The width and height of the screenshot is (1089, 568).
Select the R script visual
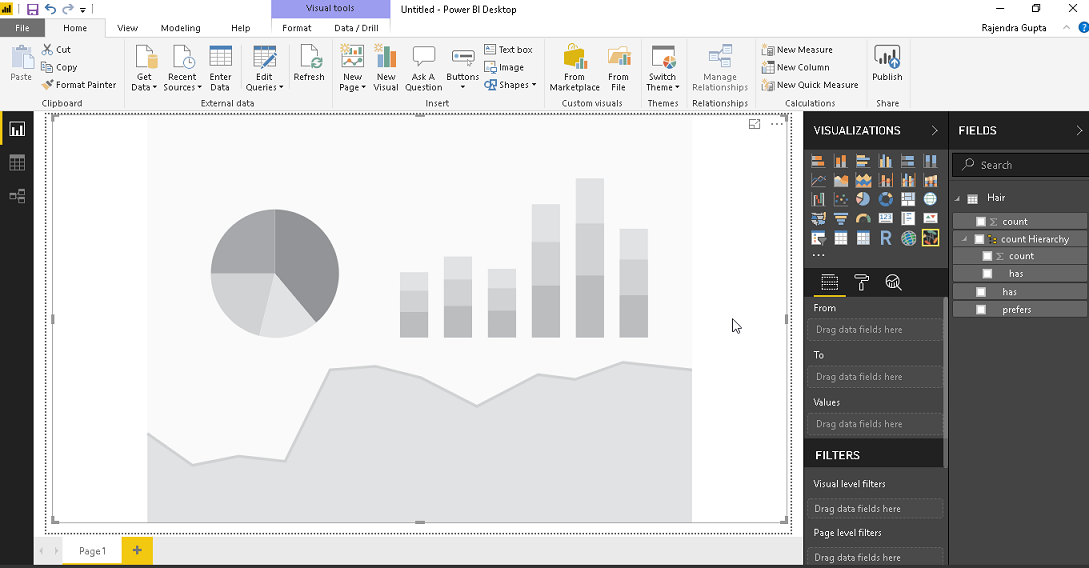[x=886, y=238]
